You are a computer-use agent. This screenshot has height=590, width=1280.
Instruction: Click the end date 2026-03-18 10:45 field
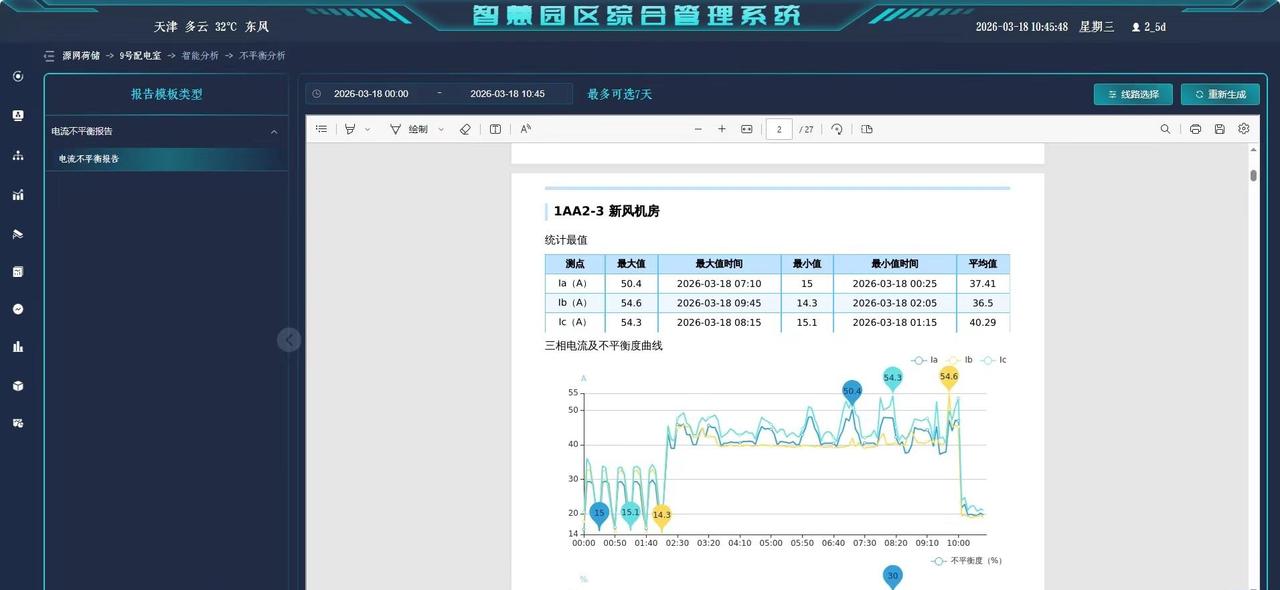[507, 94]
